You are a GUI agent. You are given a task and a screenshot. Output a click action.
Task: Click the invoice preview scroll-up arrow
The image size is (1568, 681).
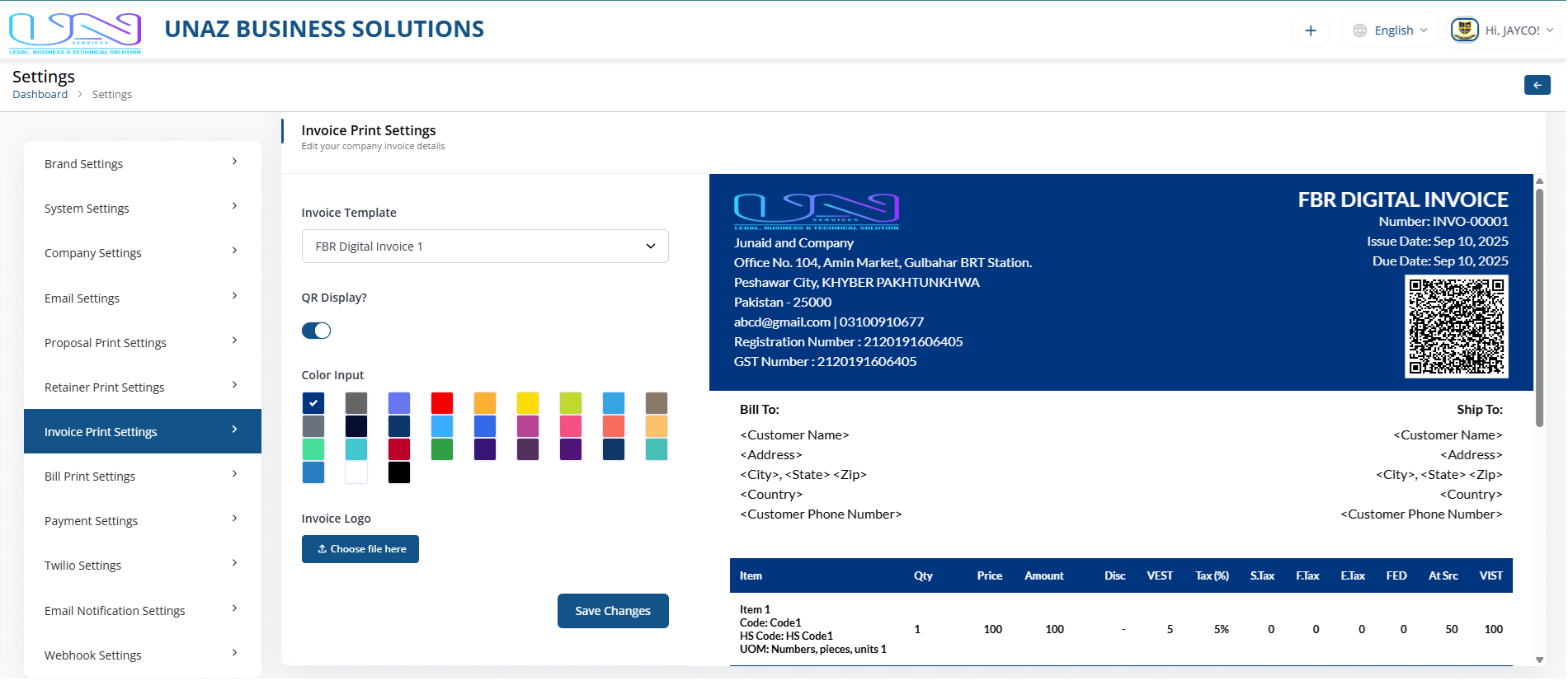(x=1539, y=181)
